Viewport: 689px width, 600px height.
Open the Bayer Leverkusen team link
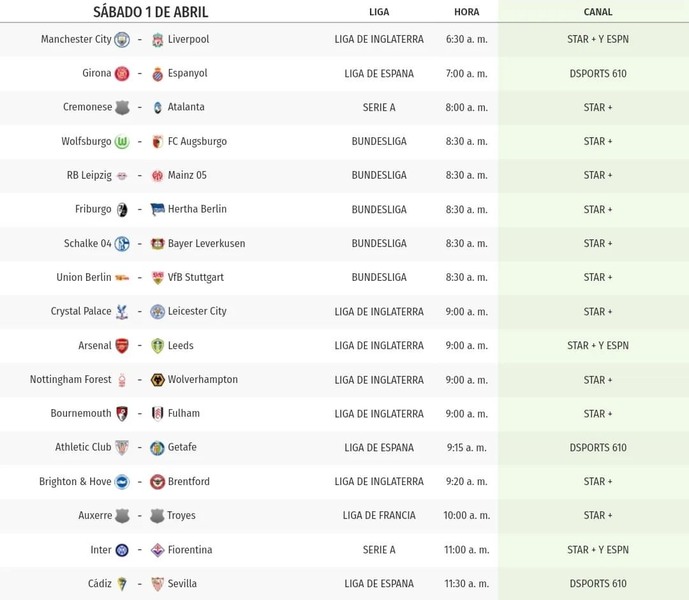click(207, 244)
